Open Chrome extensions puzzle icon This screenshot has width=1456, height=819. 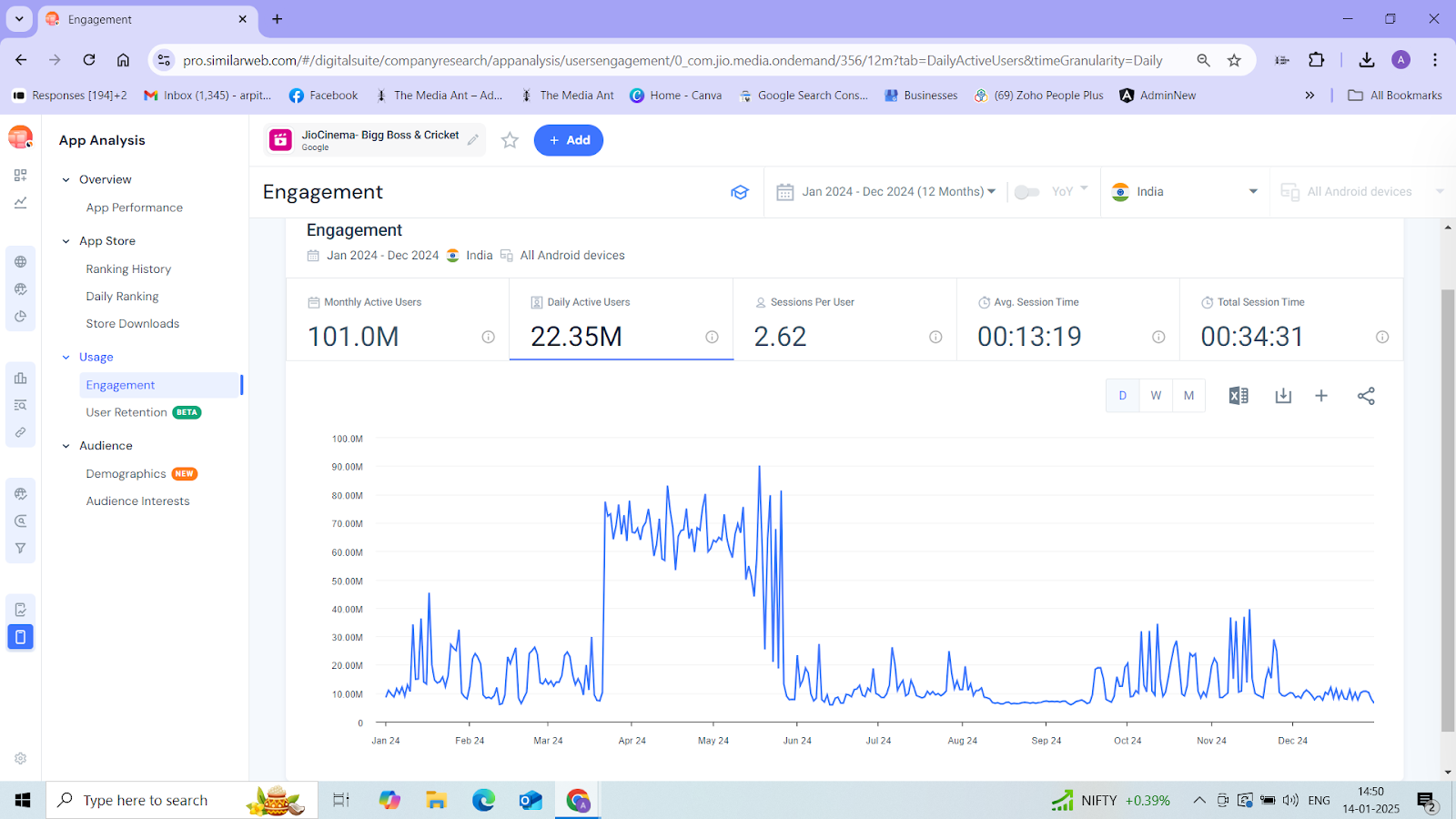pyautogui.click(x=1317, y=60)
